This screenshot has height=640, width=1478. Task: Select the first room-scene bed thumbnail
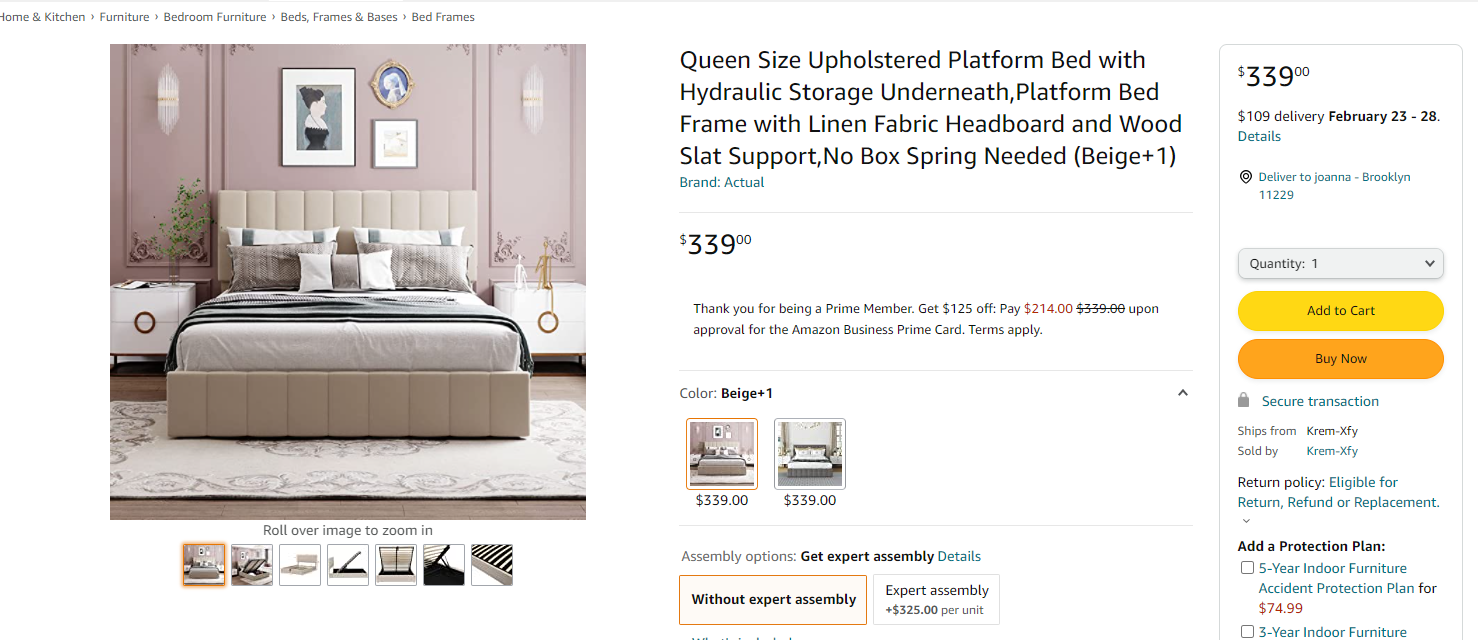204,565
